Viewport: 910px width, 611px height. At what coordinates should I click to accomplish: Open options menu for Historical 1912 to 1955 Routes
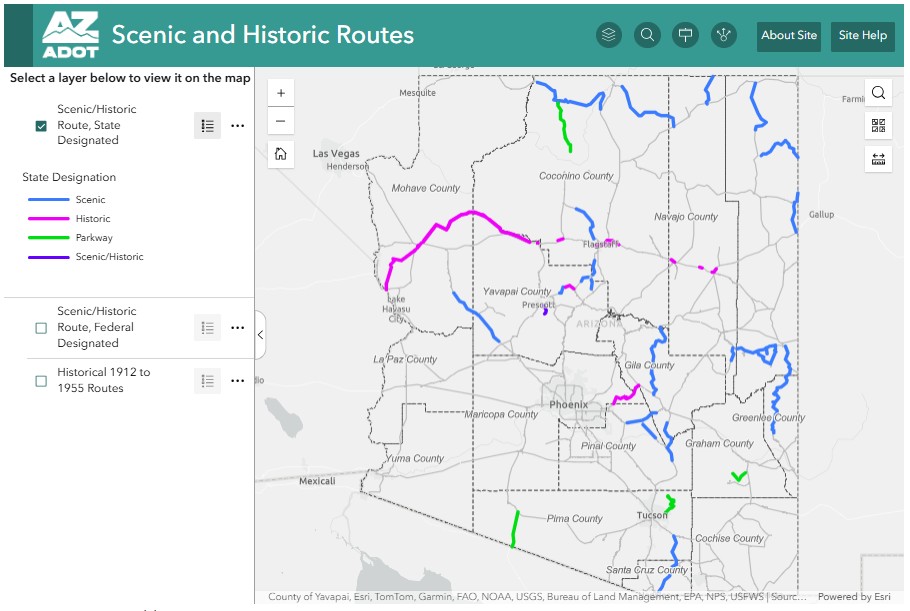(237, 381)
